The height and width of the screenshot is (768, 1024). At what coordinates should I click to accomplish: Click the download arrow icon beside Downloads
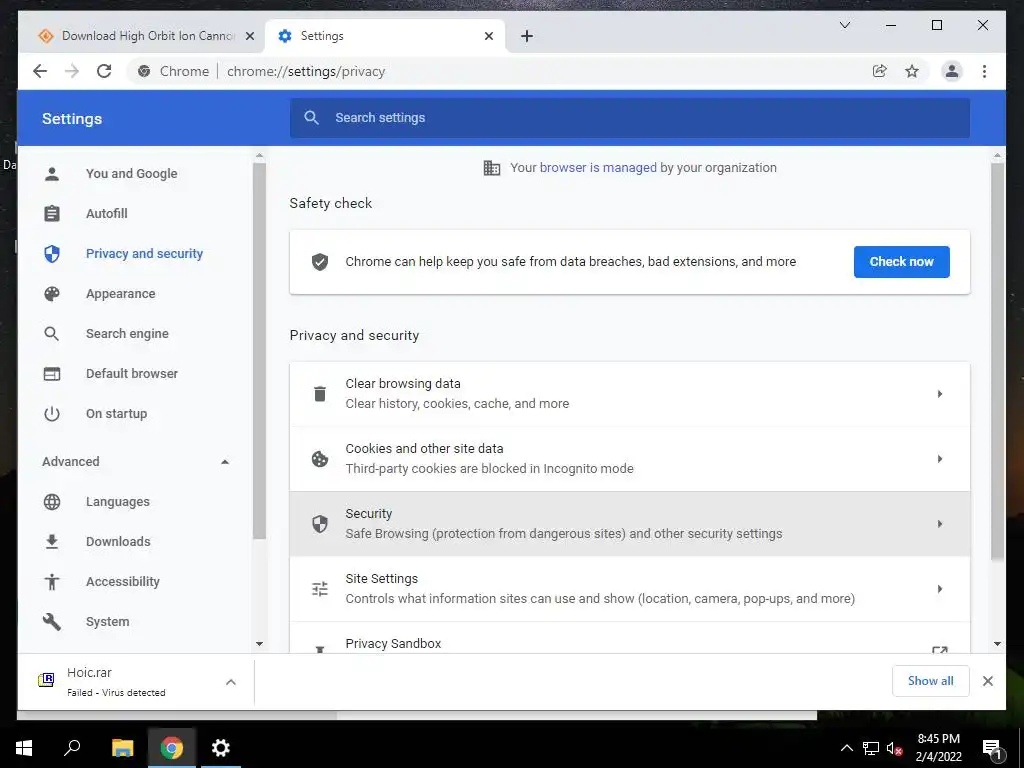[52, 541]
